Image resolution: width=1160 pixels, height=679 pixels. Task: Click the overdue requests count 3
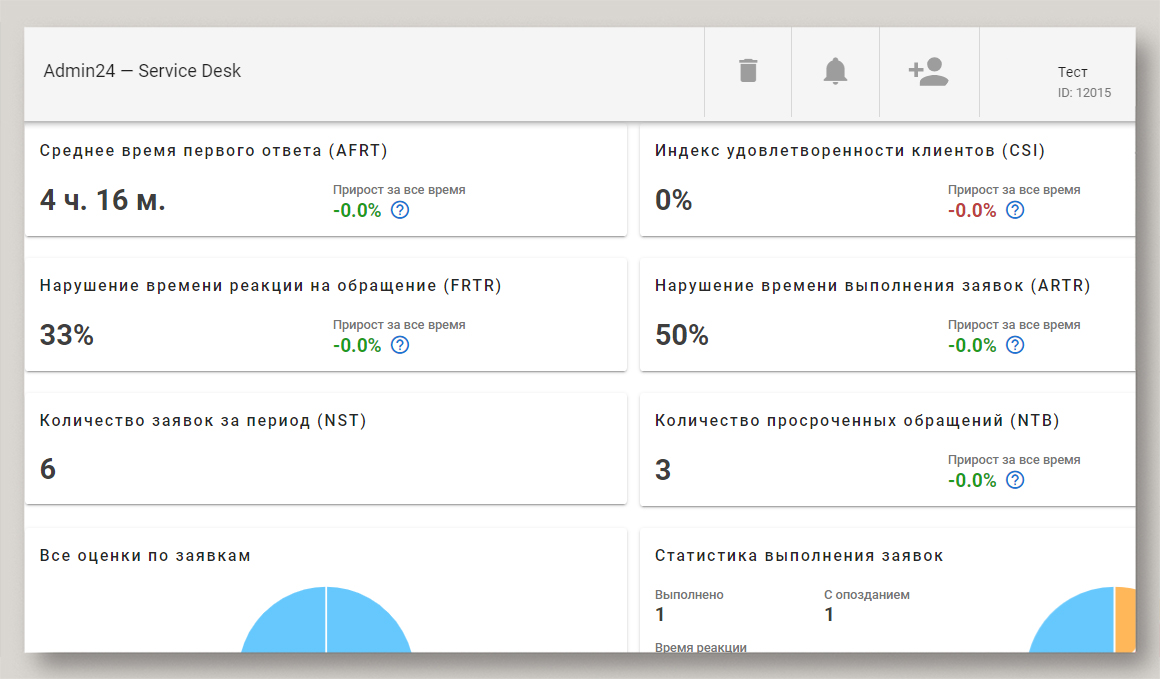[663, 469]
